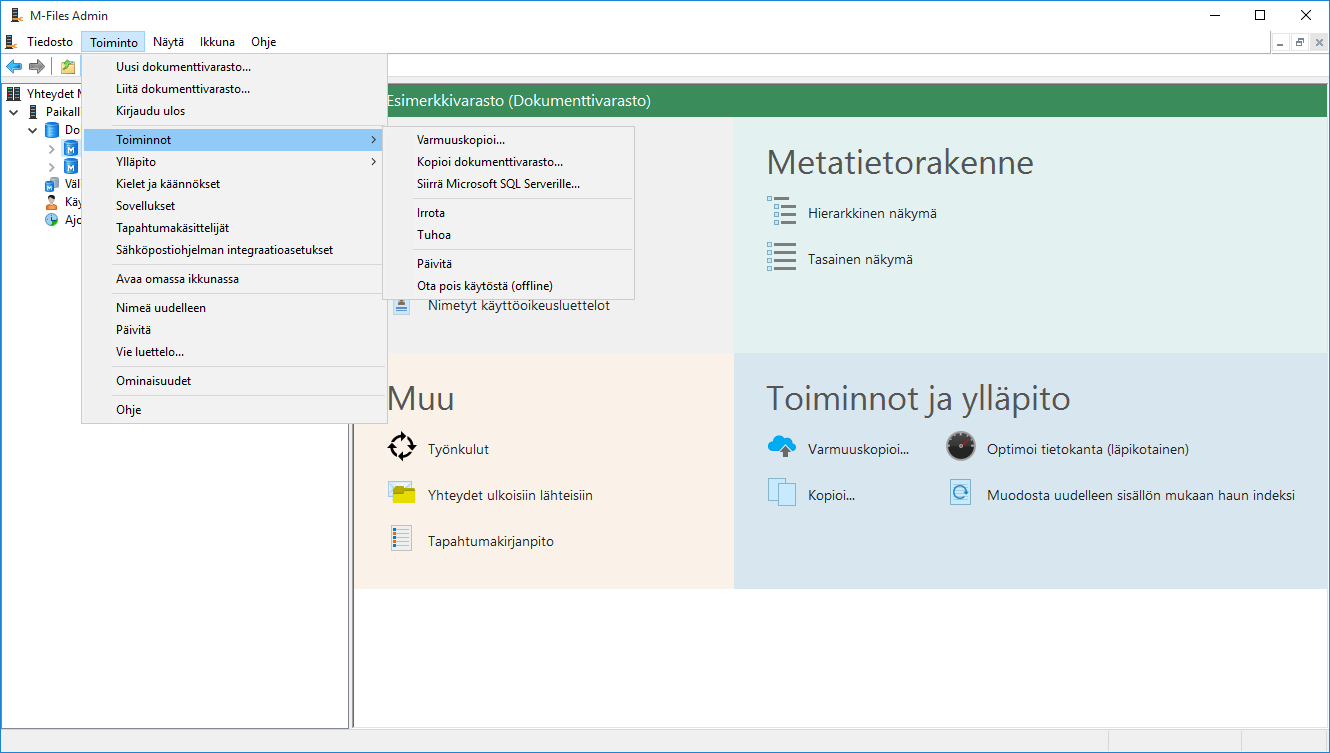The width and height of the screenshot is (1330, 753).
Task: Open the Näytä menu in the menu bar
Action: click(168, 42)
